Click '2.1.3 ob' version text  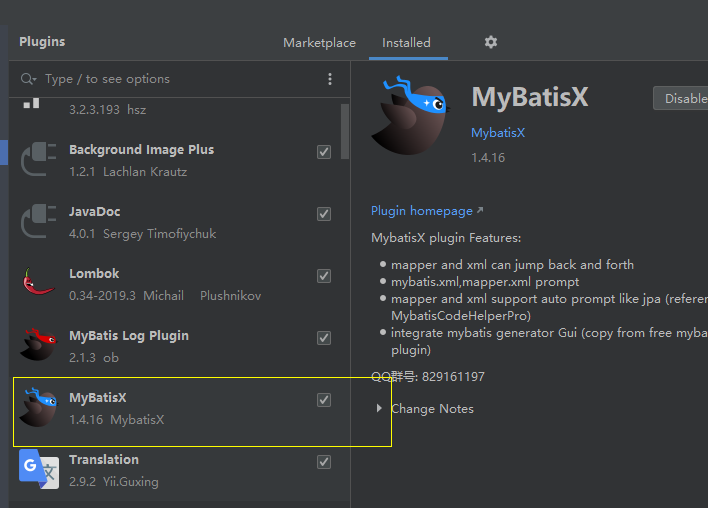click(94, 358)
